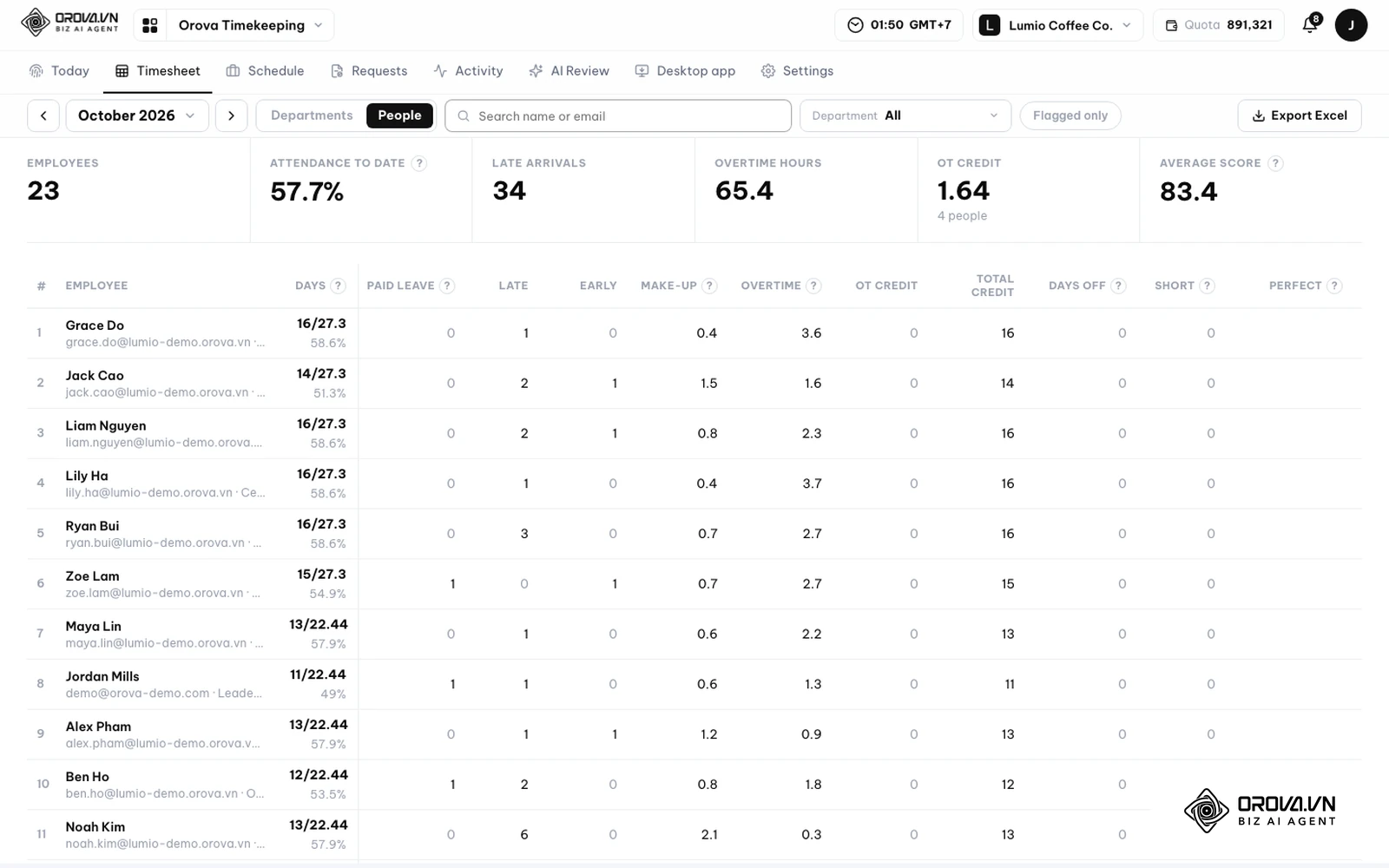Show help for Attendance to Date
The width and height of the screenshot is (1389, 868).
point(419,163)
